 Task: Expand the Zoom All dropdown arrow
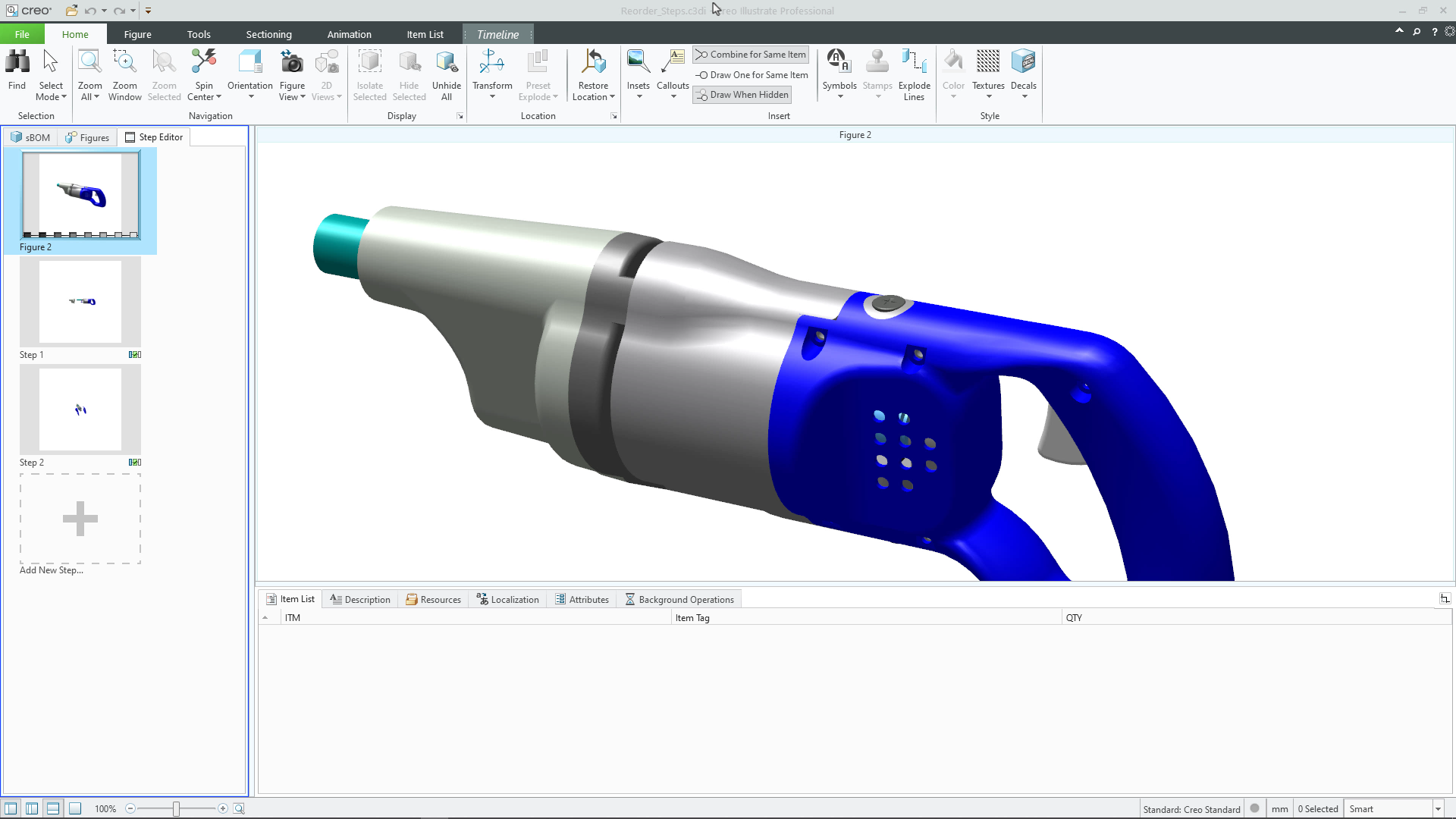pyautogui.click(x=96, y=97)
